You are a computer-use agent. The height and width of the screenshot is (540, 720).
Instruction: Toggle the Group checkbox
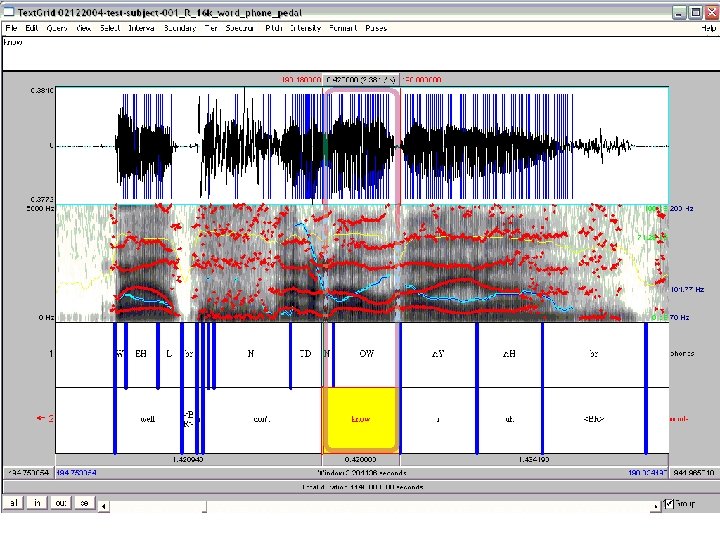(x=669, y=504)
